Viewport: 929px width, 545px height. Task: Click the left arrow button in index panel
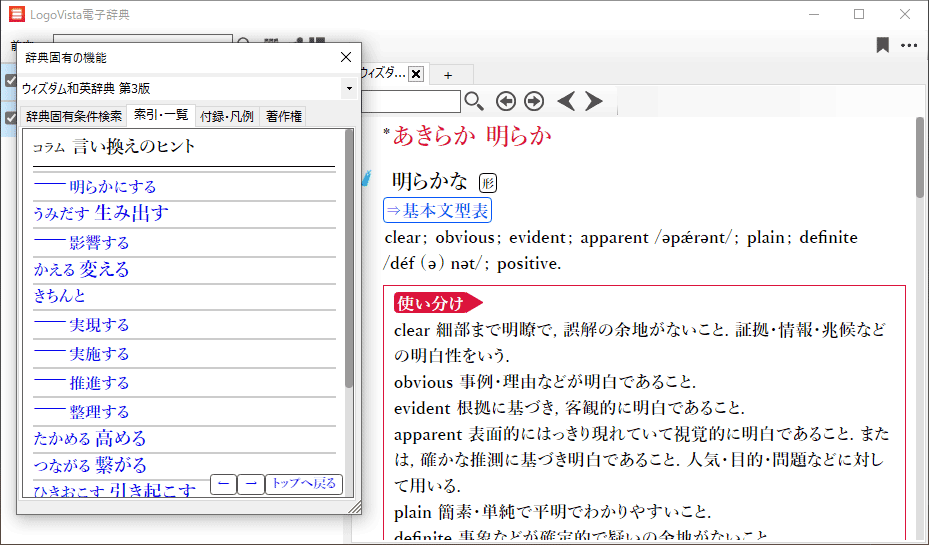[x=223, y=484]
